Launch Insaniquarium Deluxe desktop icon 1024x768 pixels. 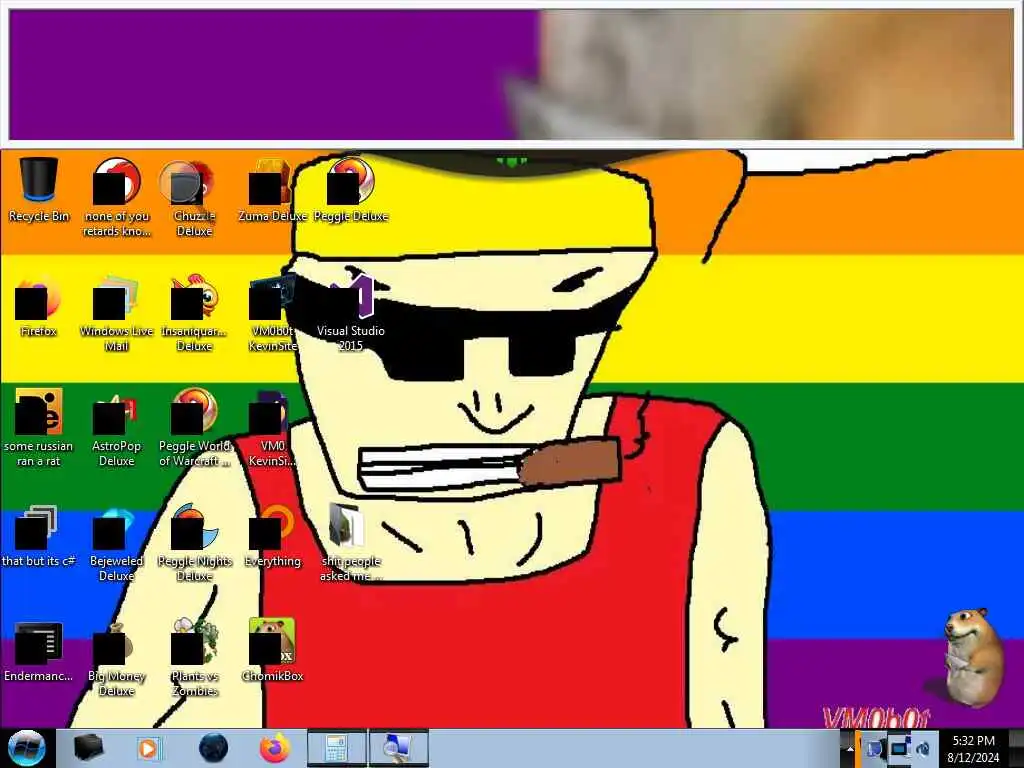click(x=194, y=313)
